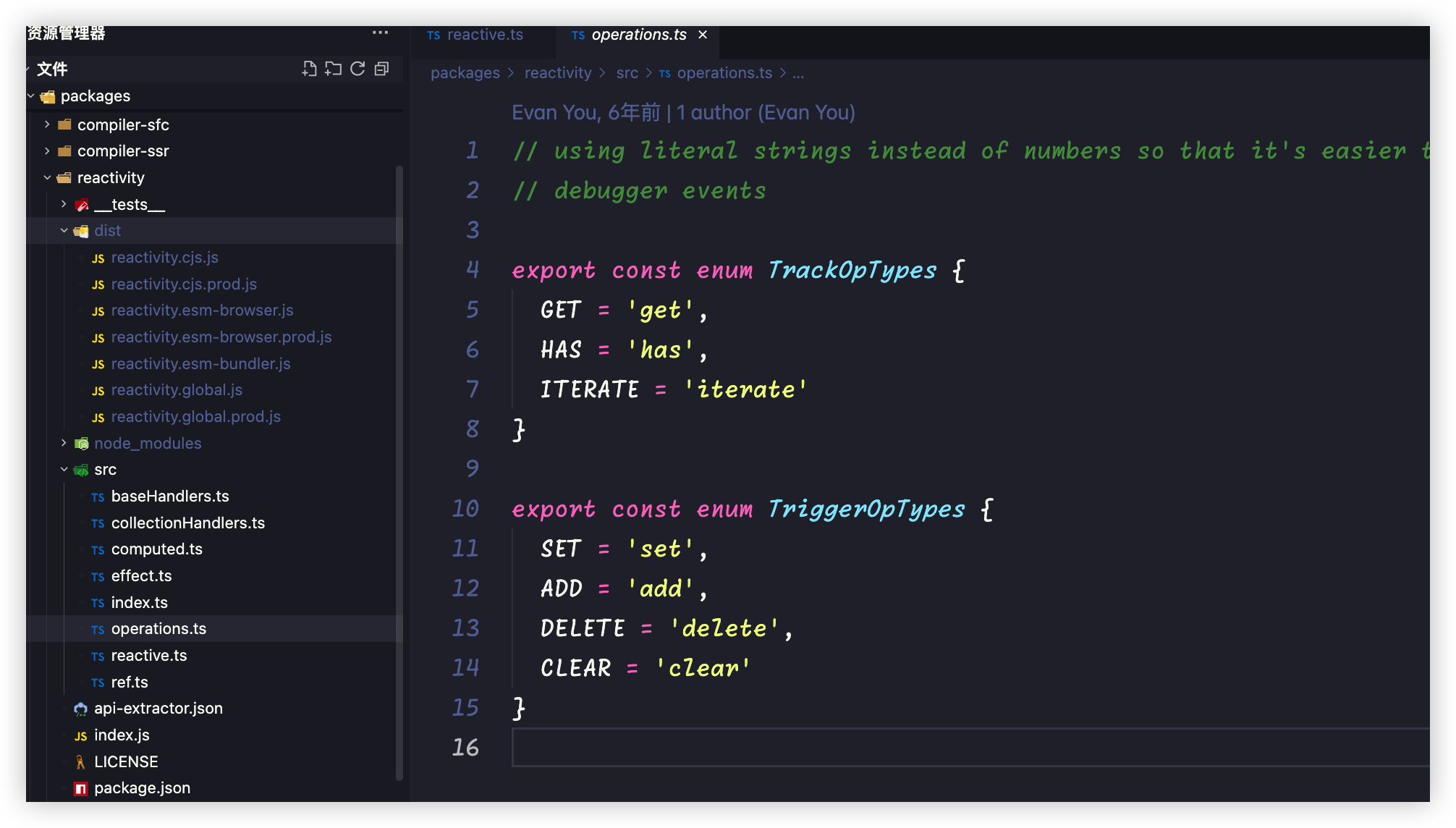Open the explorer panel three-dots menu

coord(380,33)
